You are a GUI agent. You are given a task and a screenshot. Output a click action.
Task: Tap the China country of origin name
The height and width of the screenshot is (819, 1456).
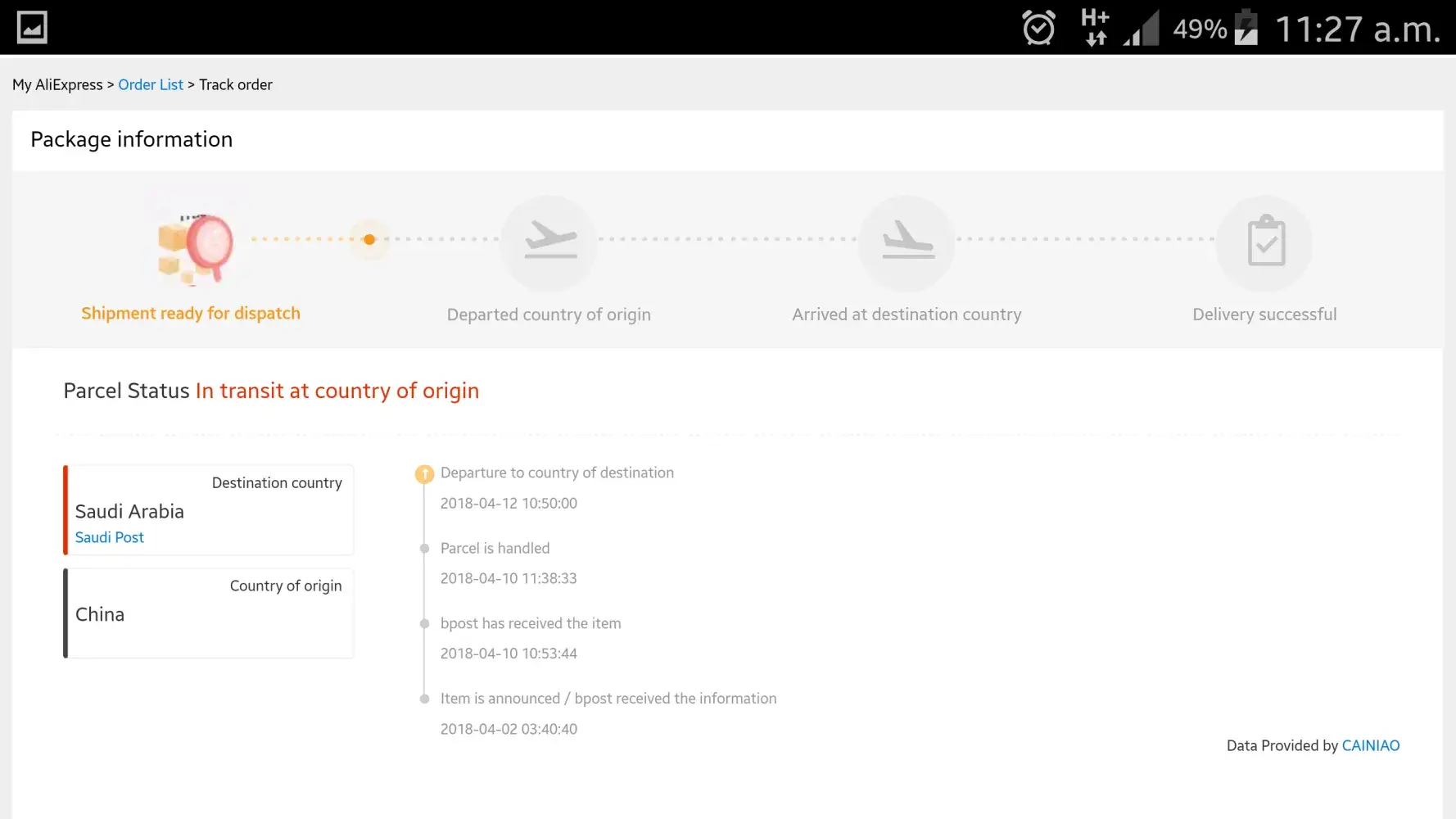click(x=100, y=614)
